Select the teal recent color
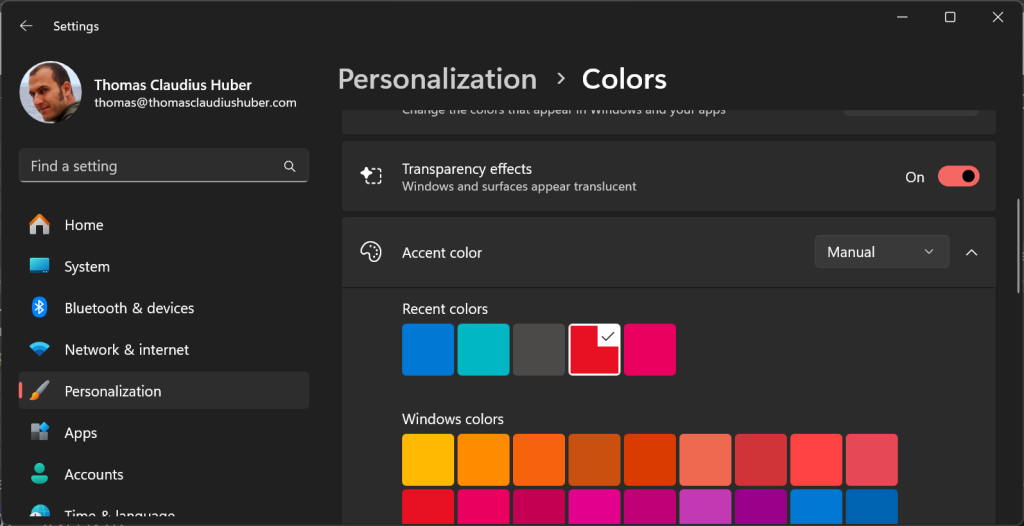This screenshot has height=526, width=1024. (483, 350)
